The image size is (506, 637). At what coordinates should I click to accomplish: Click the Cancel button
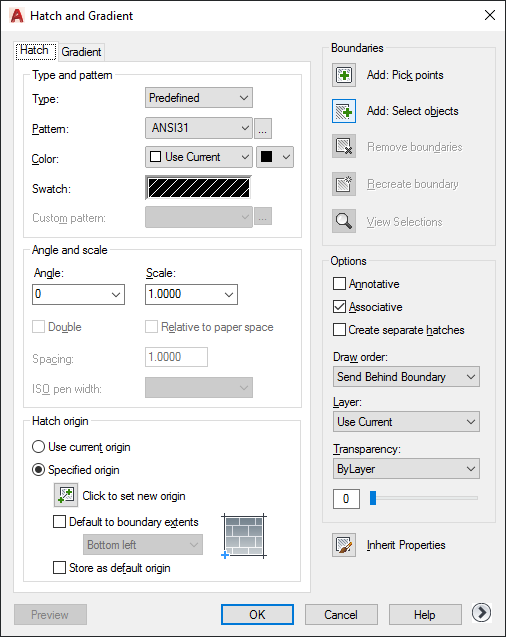pos(341,614)
